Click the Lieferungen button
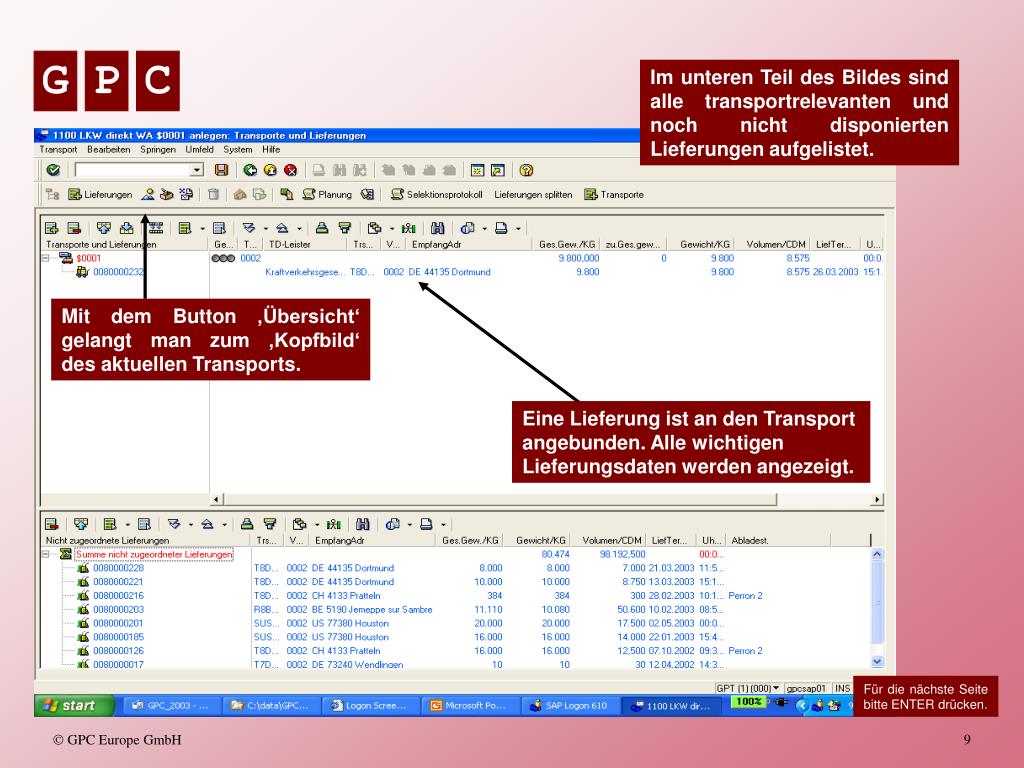This screenshot has height=768, width=1024. pos(101,195)
